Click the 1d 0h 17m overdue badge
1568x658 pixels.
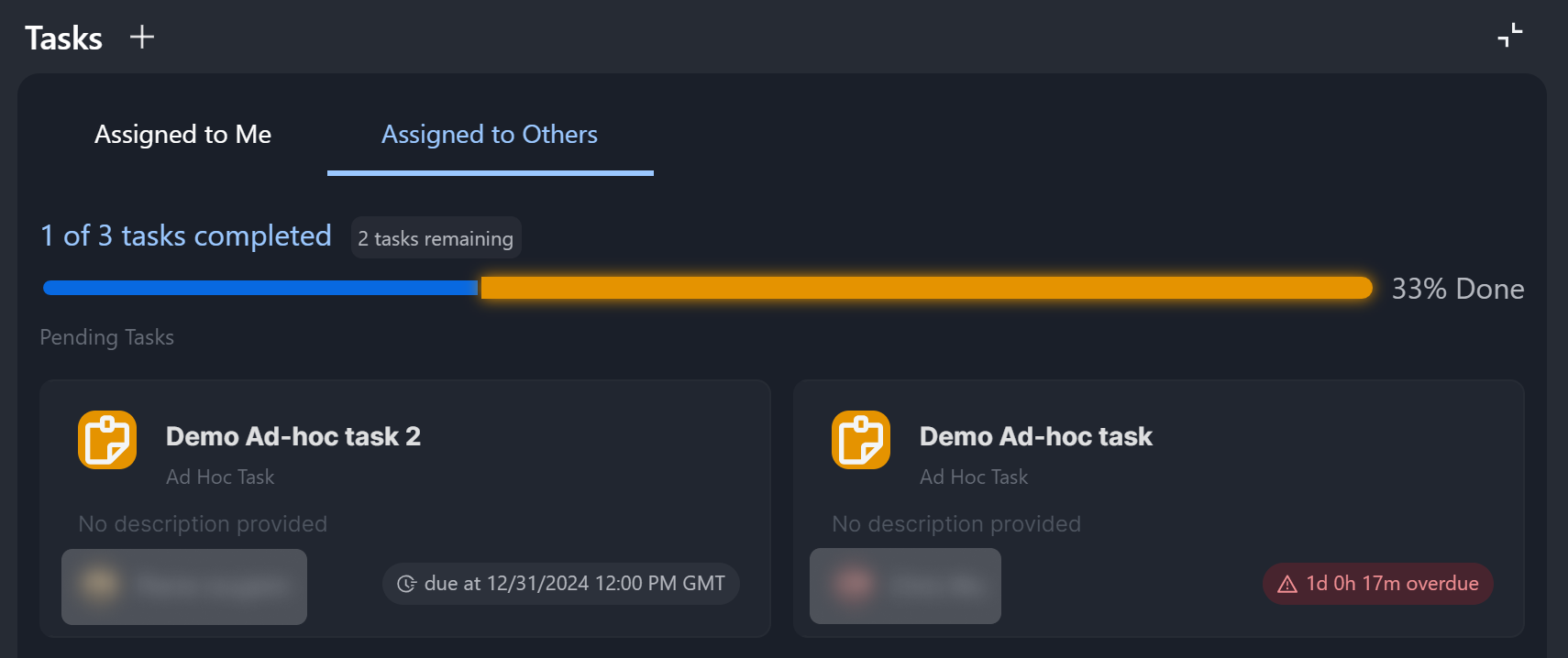click(x=1378, y=584)
